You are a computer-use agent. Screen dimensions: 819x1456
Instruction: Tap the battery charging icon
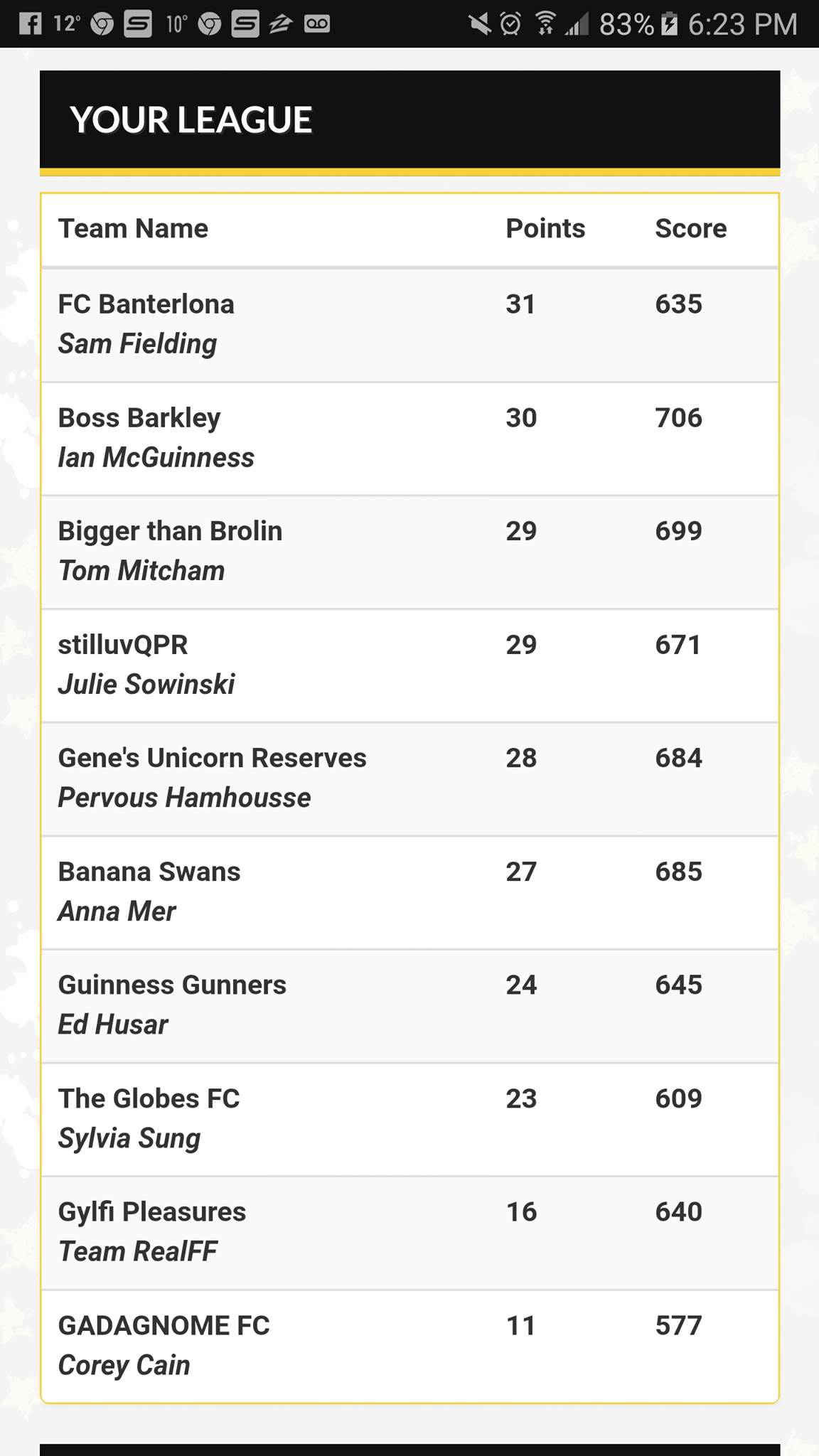tap(669, 24)
